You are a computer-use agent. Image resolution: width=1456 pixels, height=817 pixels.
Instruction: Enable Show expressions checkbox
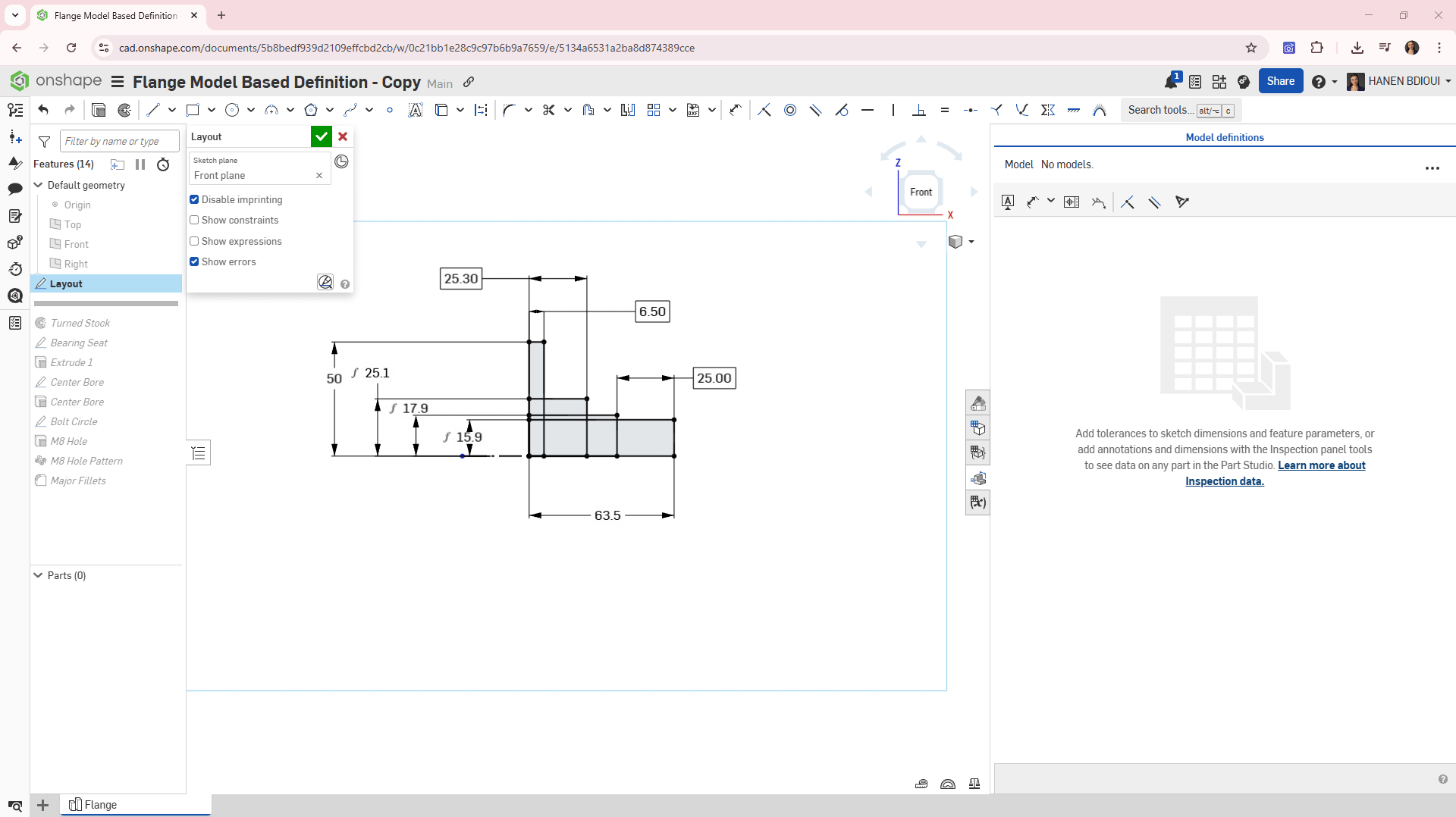click(194, 241)
